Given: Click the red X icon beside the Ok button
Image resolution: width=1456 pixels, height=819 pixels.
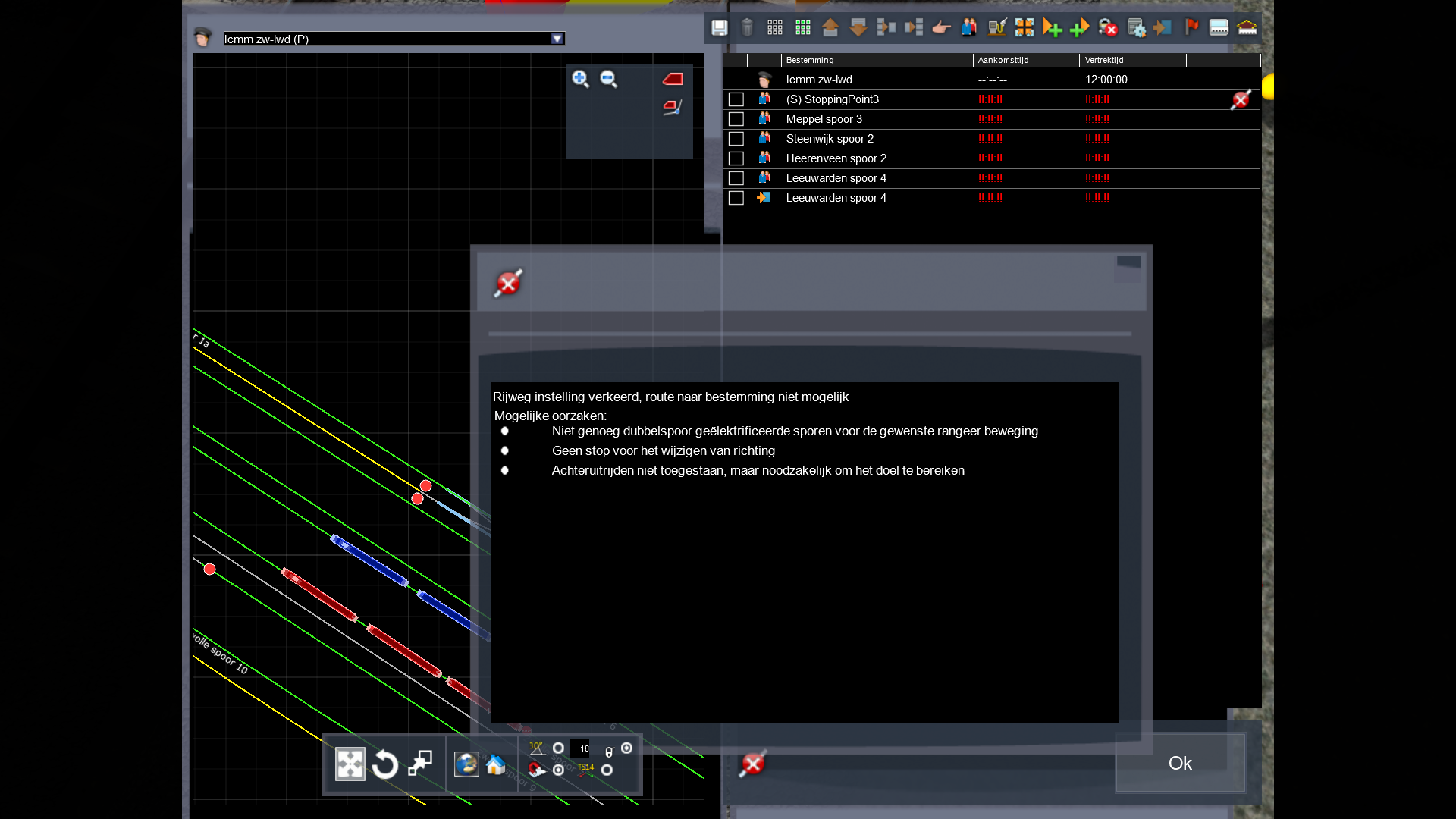Looking at the screenshot, I should pyautogui.click(x=753, y=764).
